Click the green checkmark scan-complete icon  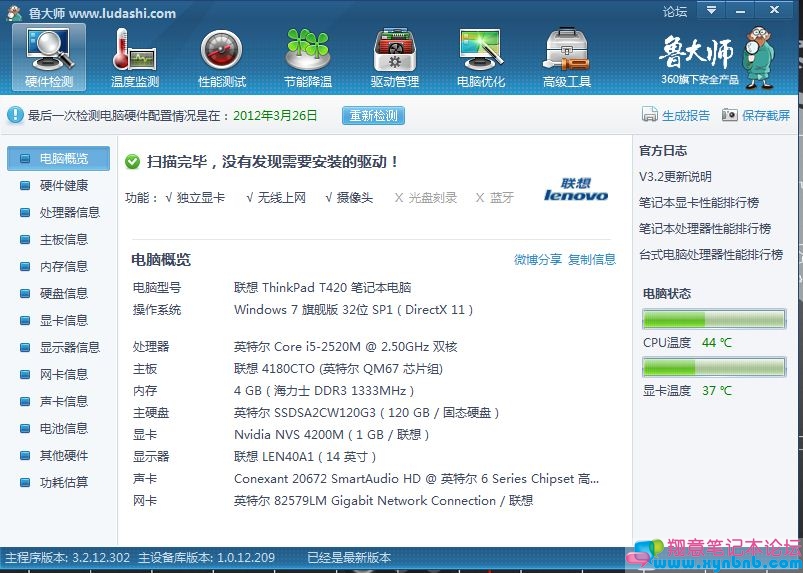click(132, 162)
